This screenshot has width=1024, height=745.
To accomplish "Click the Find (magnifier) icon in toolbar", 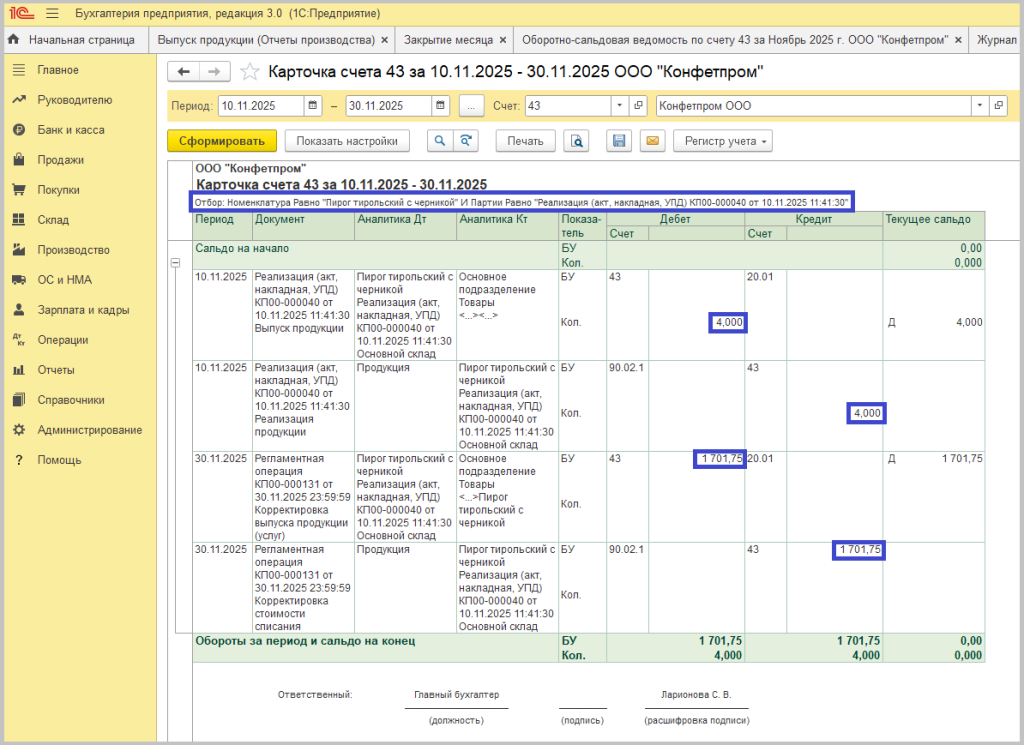I will [x=440, y=141].
